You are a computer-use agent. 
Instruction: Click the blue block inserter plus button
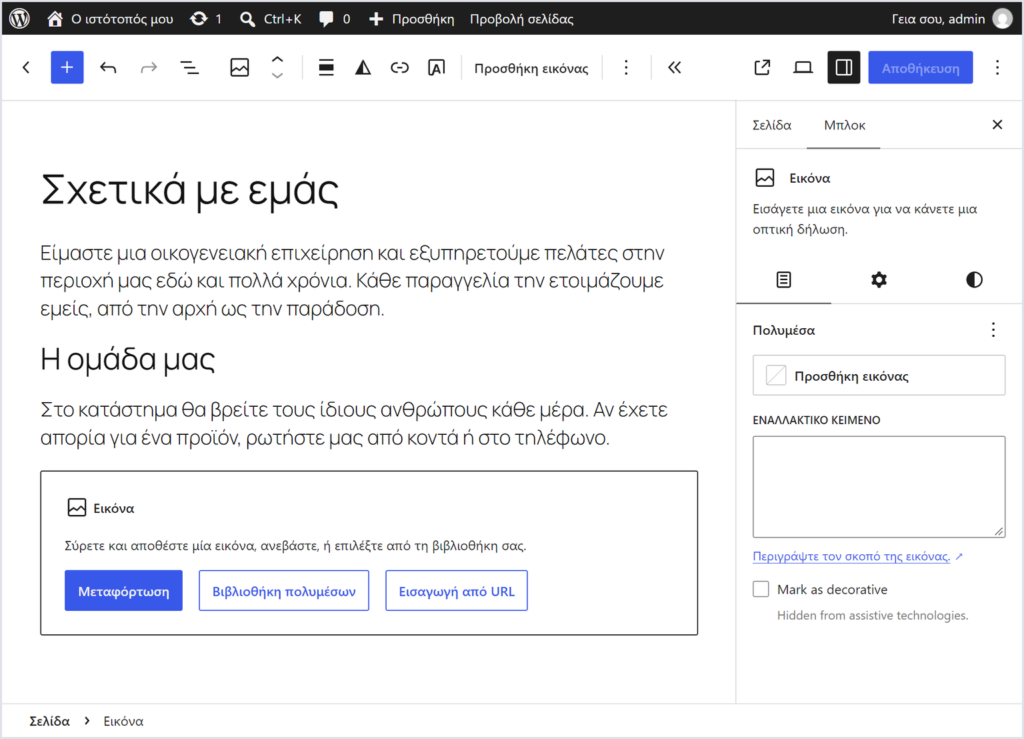pos(67,67)
